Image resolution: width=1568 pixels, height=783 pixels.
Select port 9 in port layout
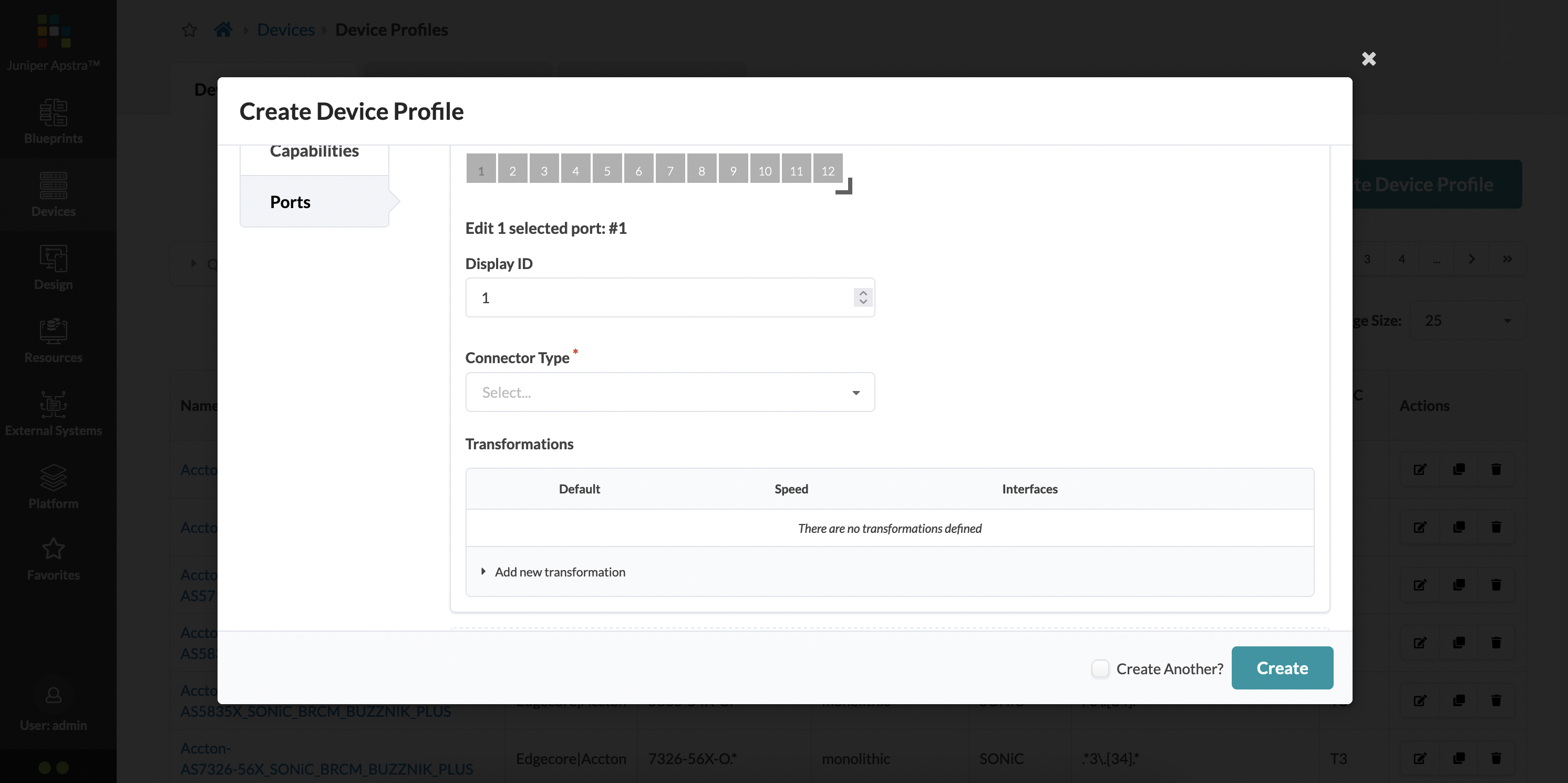click(x=734, y=169)
